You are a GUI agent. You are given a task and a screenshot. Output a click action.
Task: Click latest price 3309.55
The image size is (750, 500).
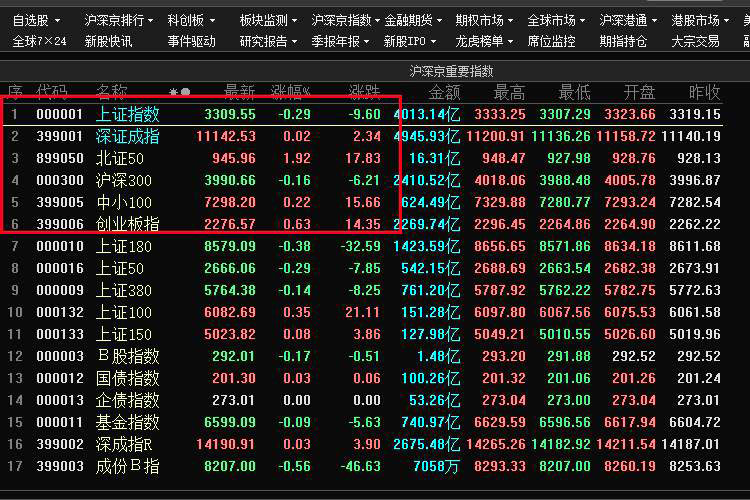(x=230, y=114)
